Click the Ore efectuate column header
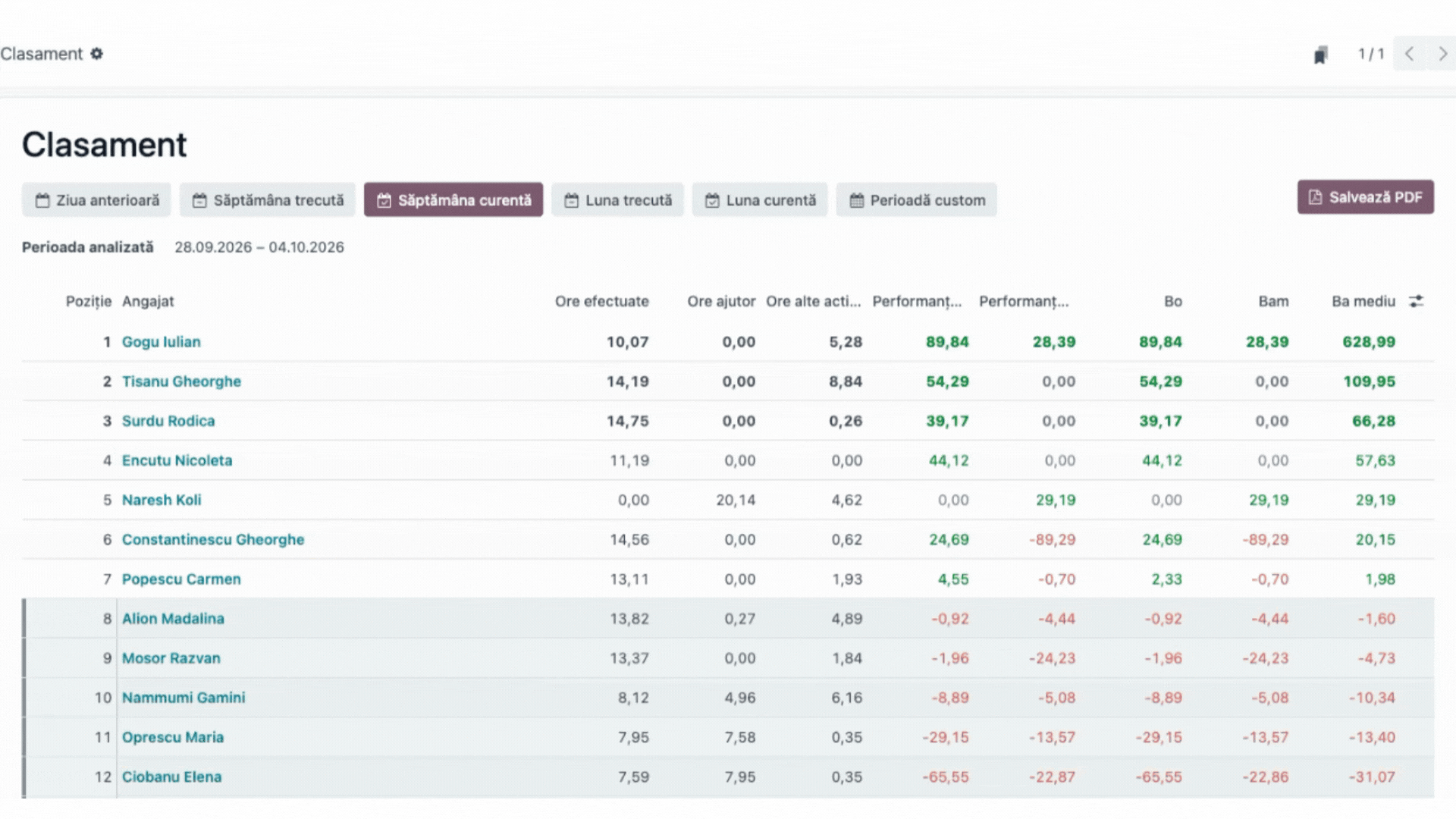The image size is (1456, 819). (x=601, y=301)
